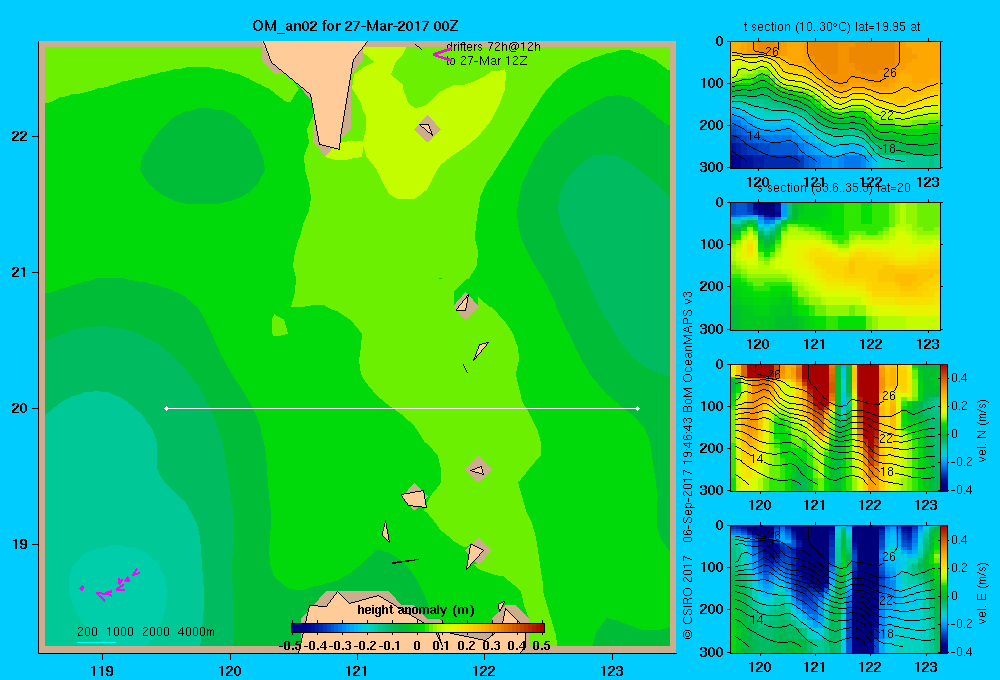1000x680 pixels.
Task: Click the magenta drifter arrow beside the drifters legend
Action: [x=441, y=54]
